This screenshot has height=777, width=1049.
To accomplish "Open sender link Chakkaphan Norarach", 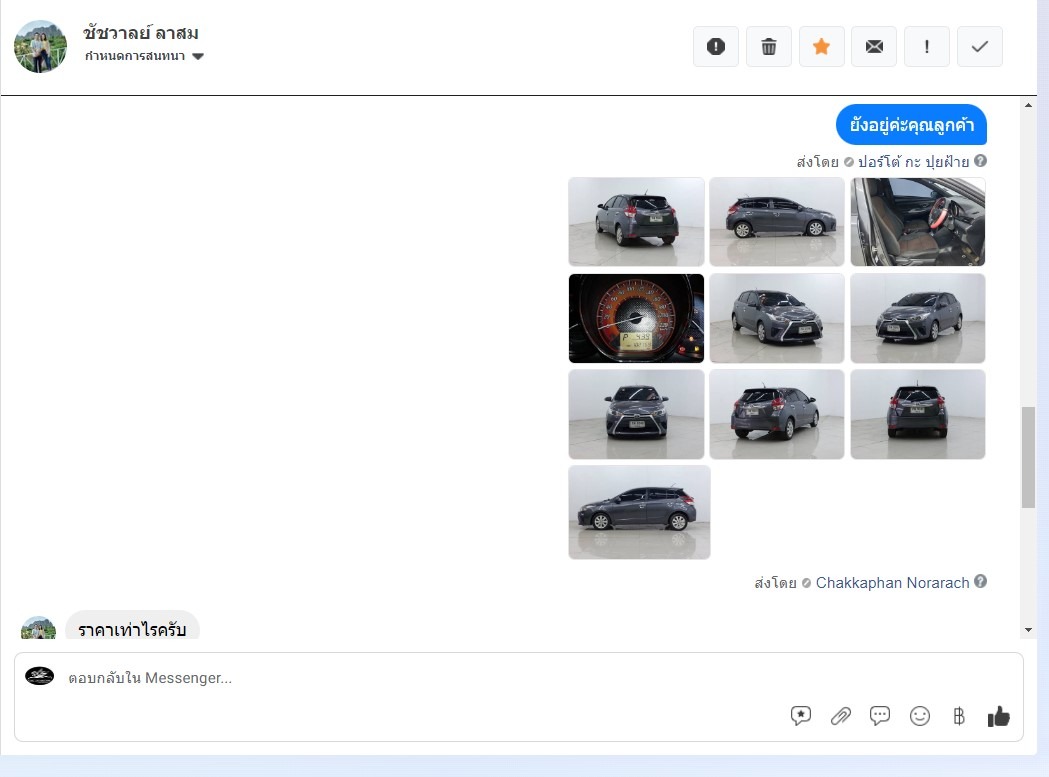I will click(892, 582).
